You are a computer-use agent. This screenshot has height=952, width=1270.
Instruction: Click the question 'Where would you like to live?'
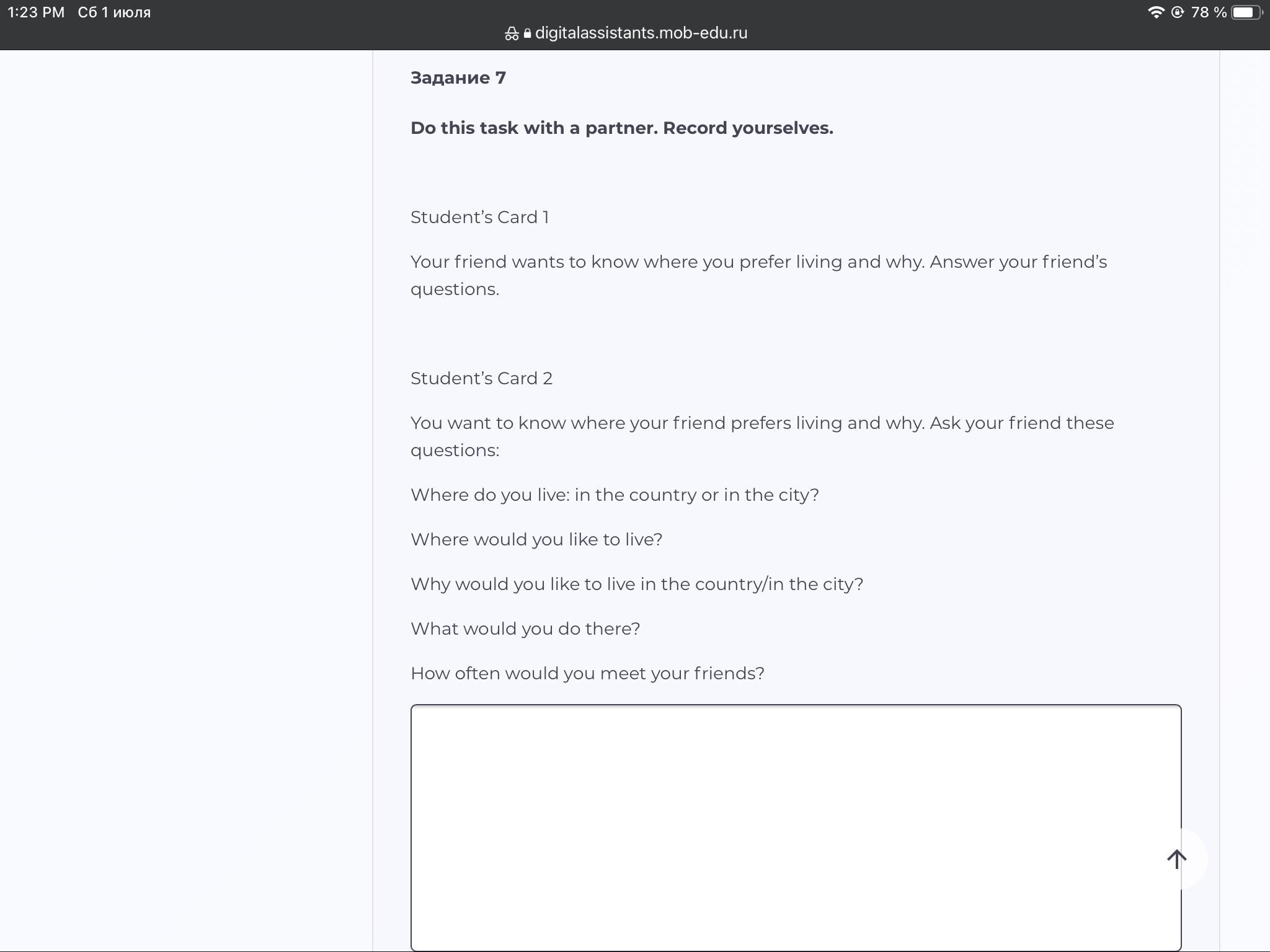point(536,540)
